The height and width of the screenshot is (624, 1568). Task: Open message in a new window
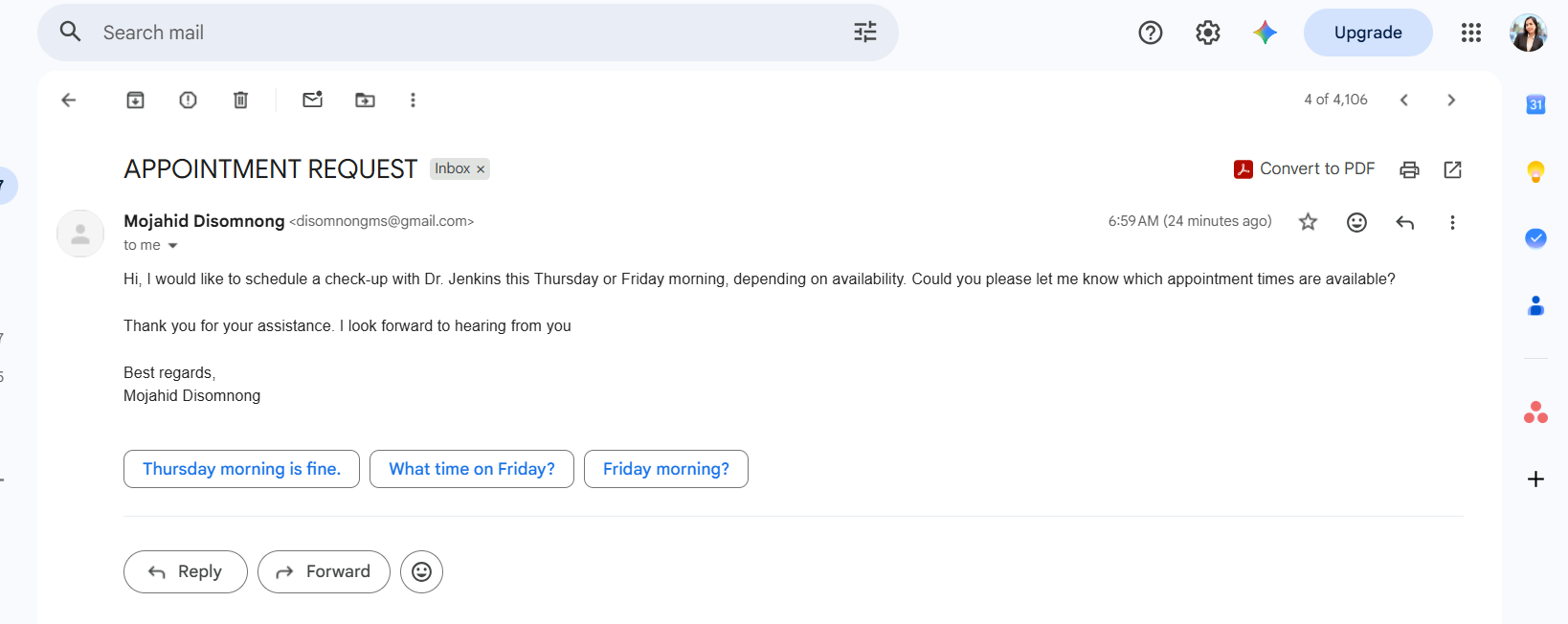[x=1452, y=169]
